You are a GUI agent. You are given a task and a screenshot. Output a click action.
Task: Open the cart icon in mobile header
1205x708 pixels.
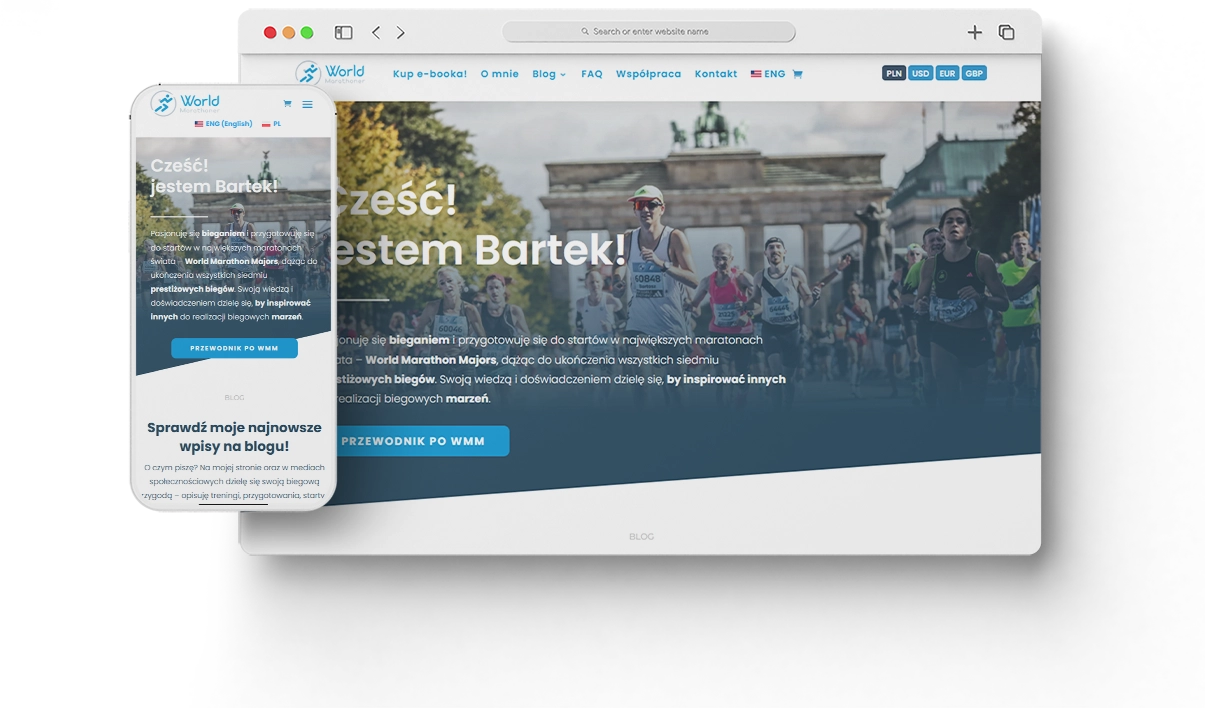[287, 104]
